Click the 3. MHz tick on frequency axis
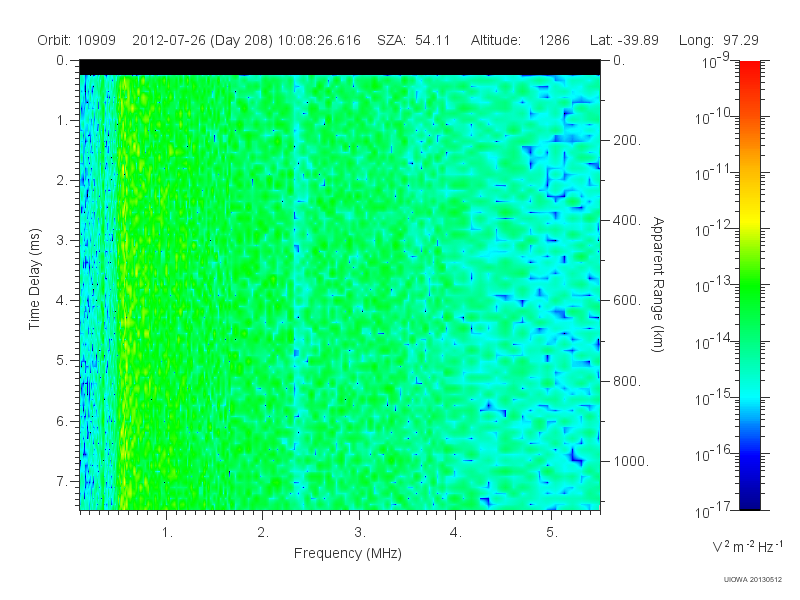Viewport: 800px width, 600px height. pos(360,532)
